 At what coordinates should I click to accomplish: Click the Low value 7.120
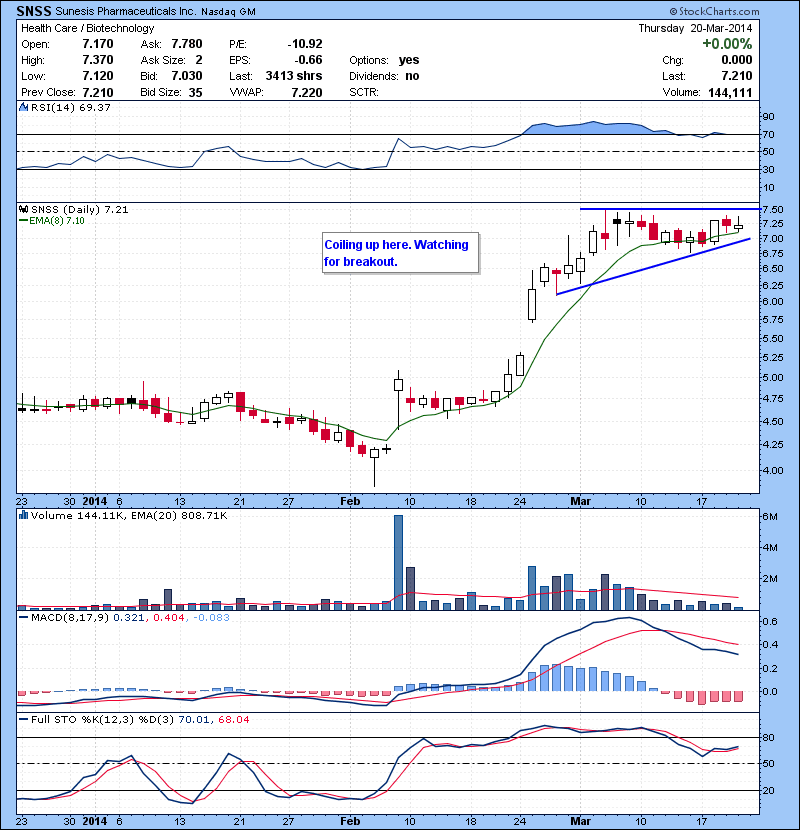(x=98, y=76)
